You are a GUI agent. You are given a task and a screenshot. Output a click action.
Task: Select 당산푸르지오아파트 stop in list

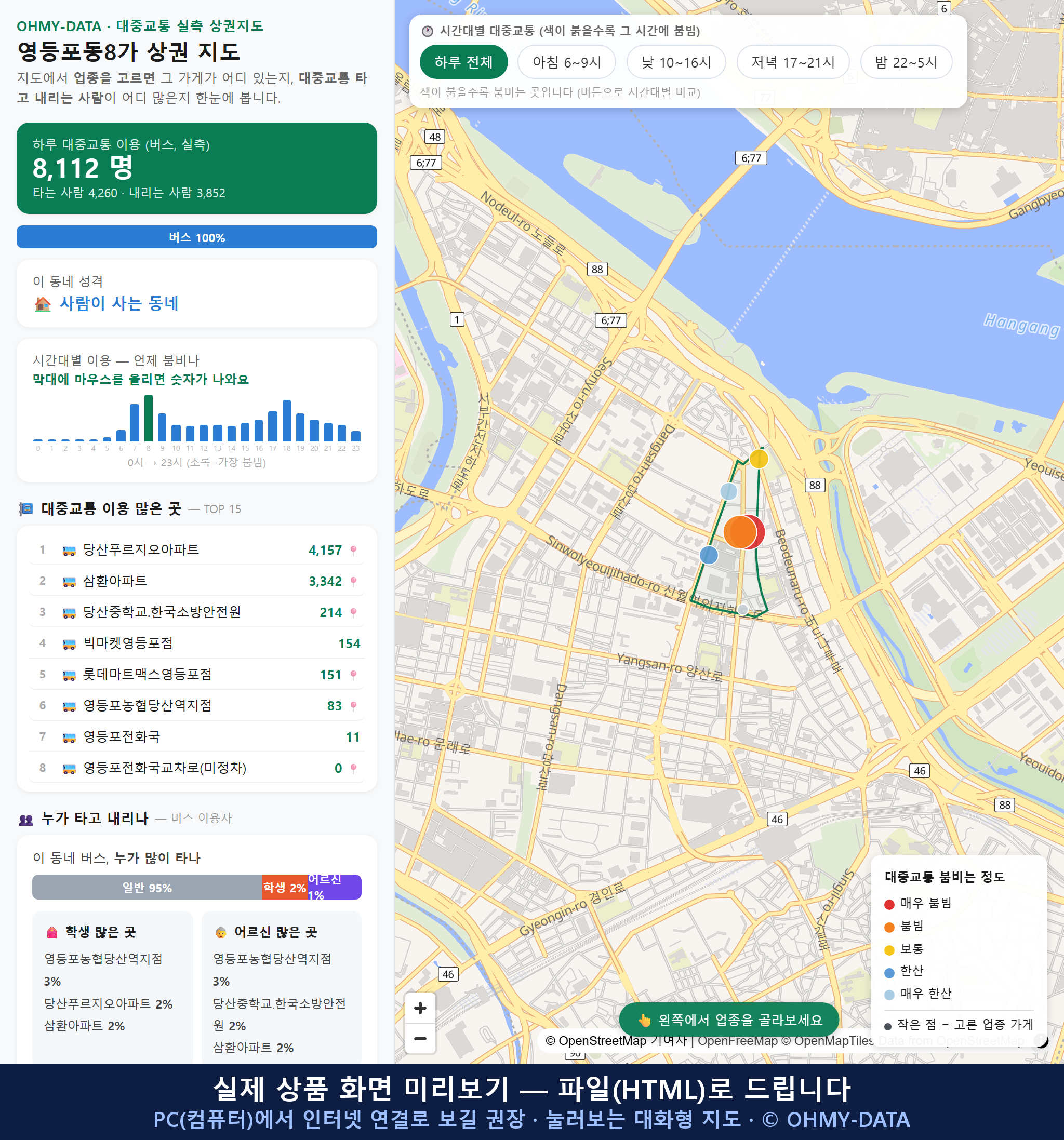[x=197, y=550]
